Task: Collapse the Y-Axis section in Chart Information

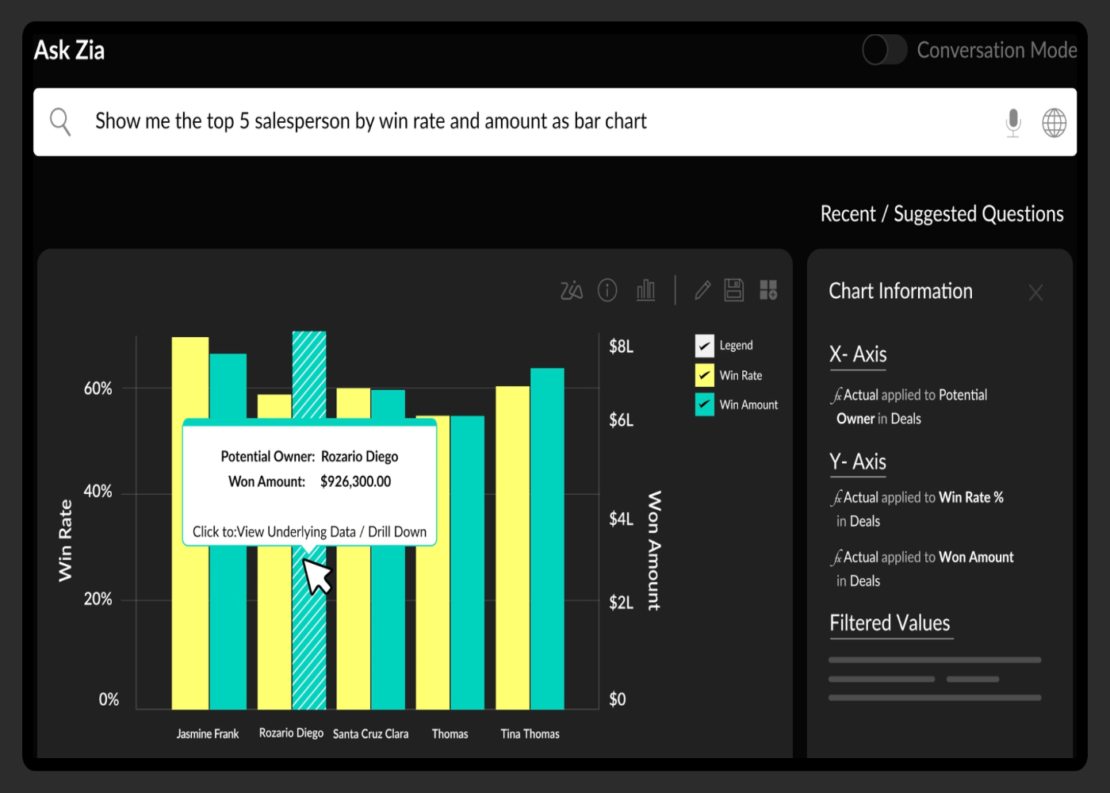Action: 858,462
